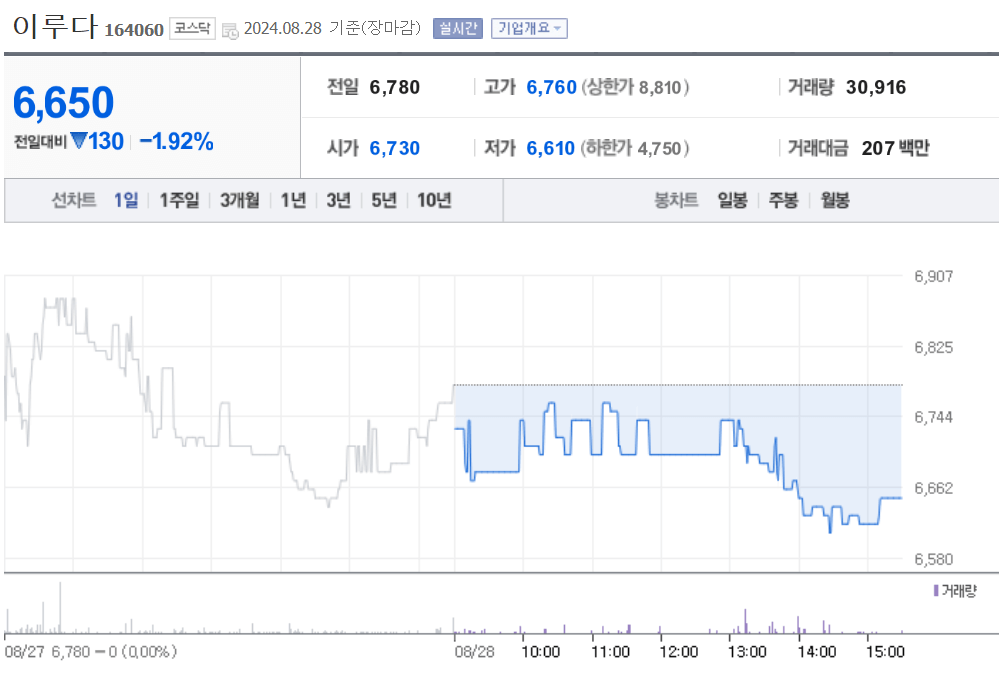
Task: Click the calendar clock icon beside the date
Action: click(230, 30)
